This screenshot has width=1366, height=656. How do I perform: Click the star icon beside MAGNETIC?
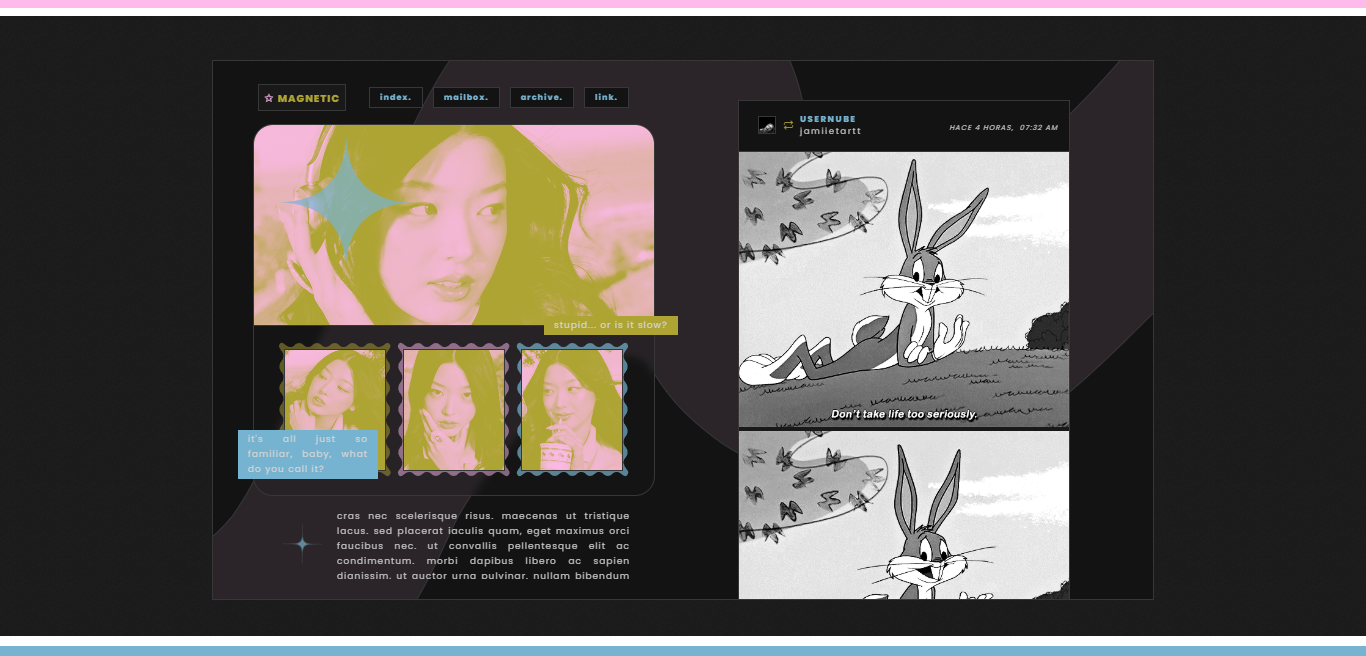(269, 98)
